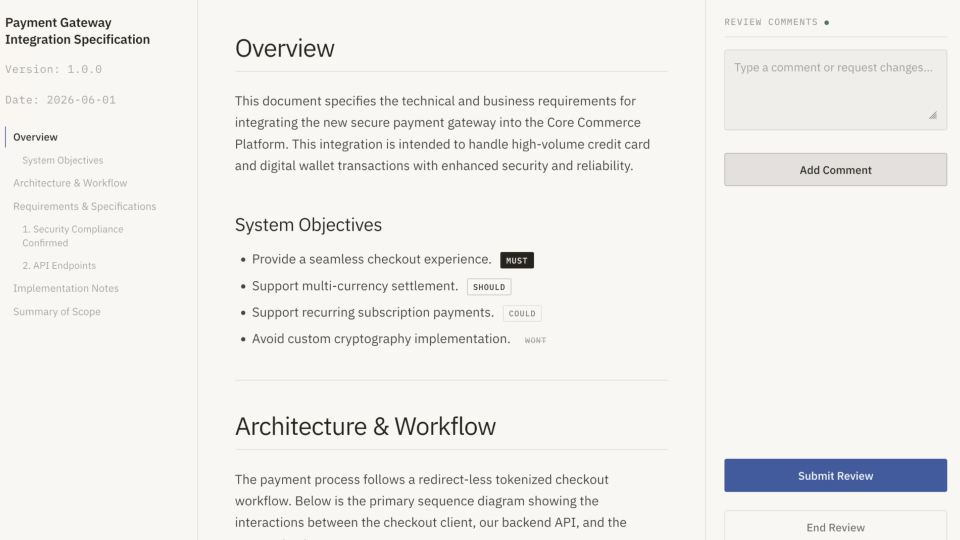Navigate to API Endpoints subsection
Image resolution: width=960 pixels, height=540 pixels.
click(59, 266)
